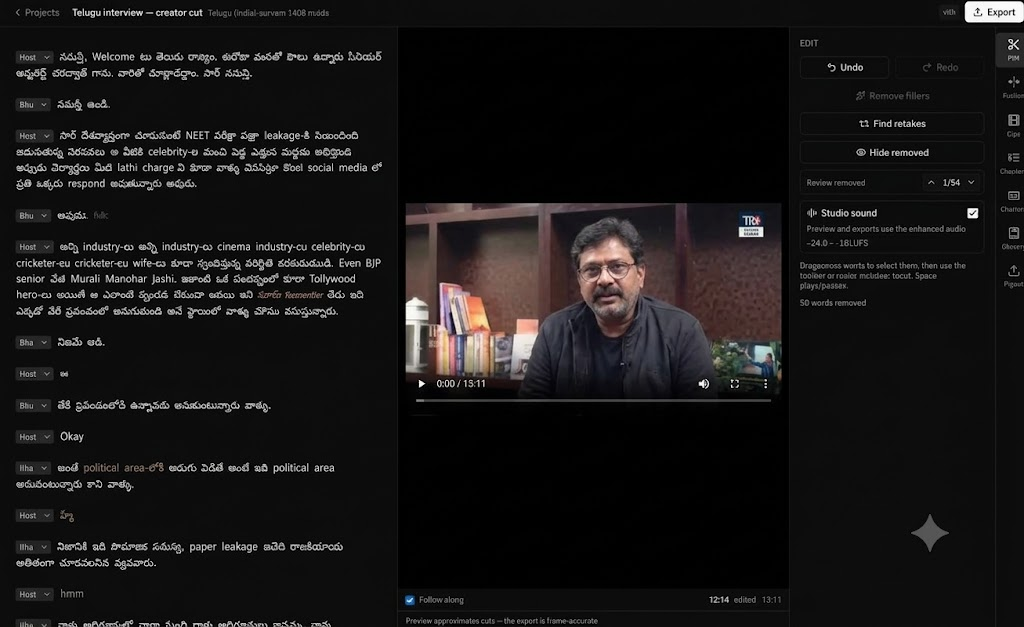This screenshot has height=627, width=1024.
Task: Go to next removed section chevron
Action: 971,183
